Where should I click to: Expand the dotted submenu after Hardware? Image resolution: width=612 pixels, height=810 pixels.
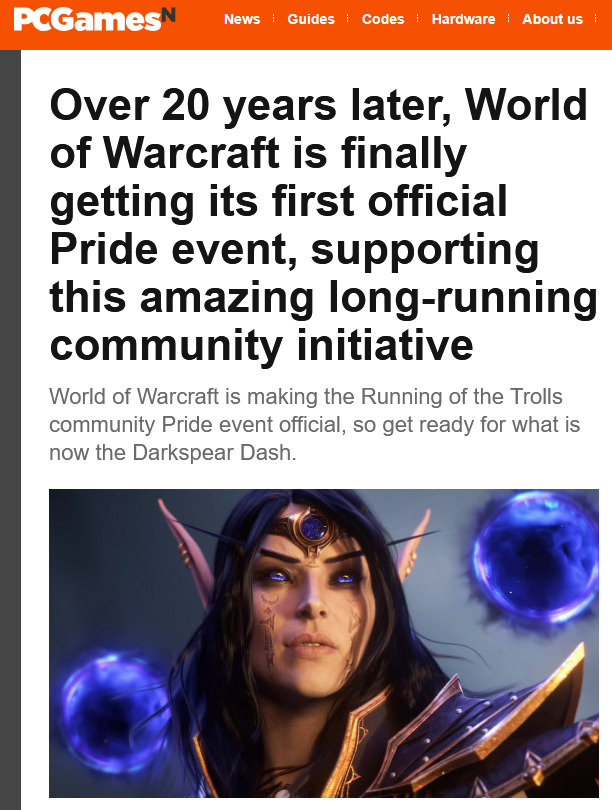pyautogui.click(x=509, y=19)
